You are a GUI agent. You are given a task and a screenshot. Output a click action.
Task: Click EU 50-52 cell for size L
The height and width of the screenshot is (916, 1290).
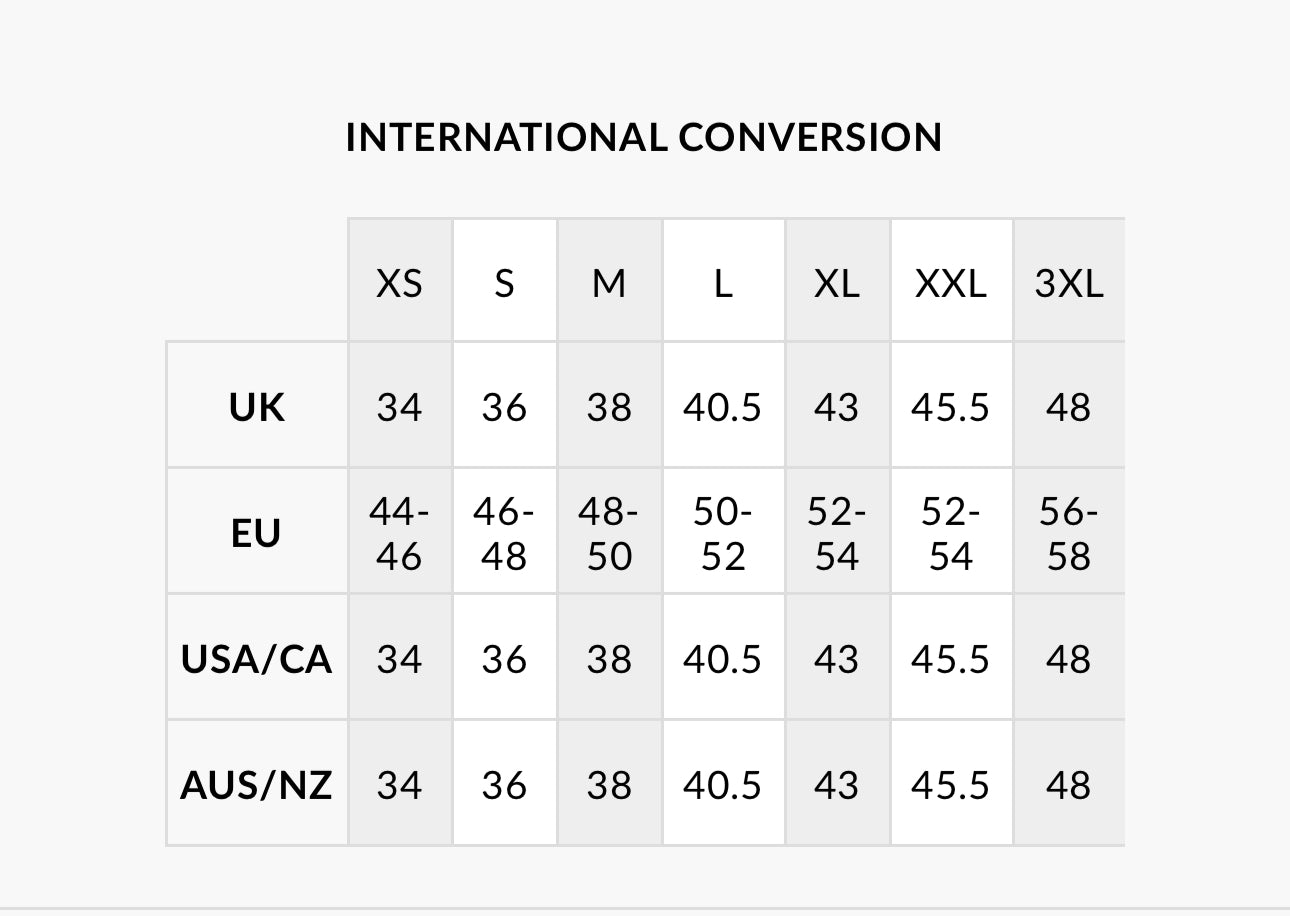[x=723, y=534]
